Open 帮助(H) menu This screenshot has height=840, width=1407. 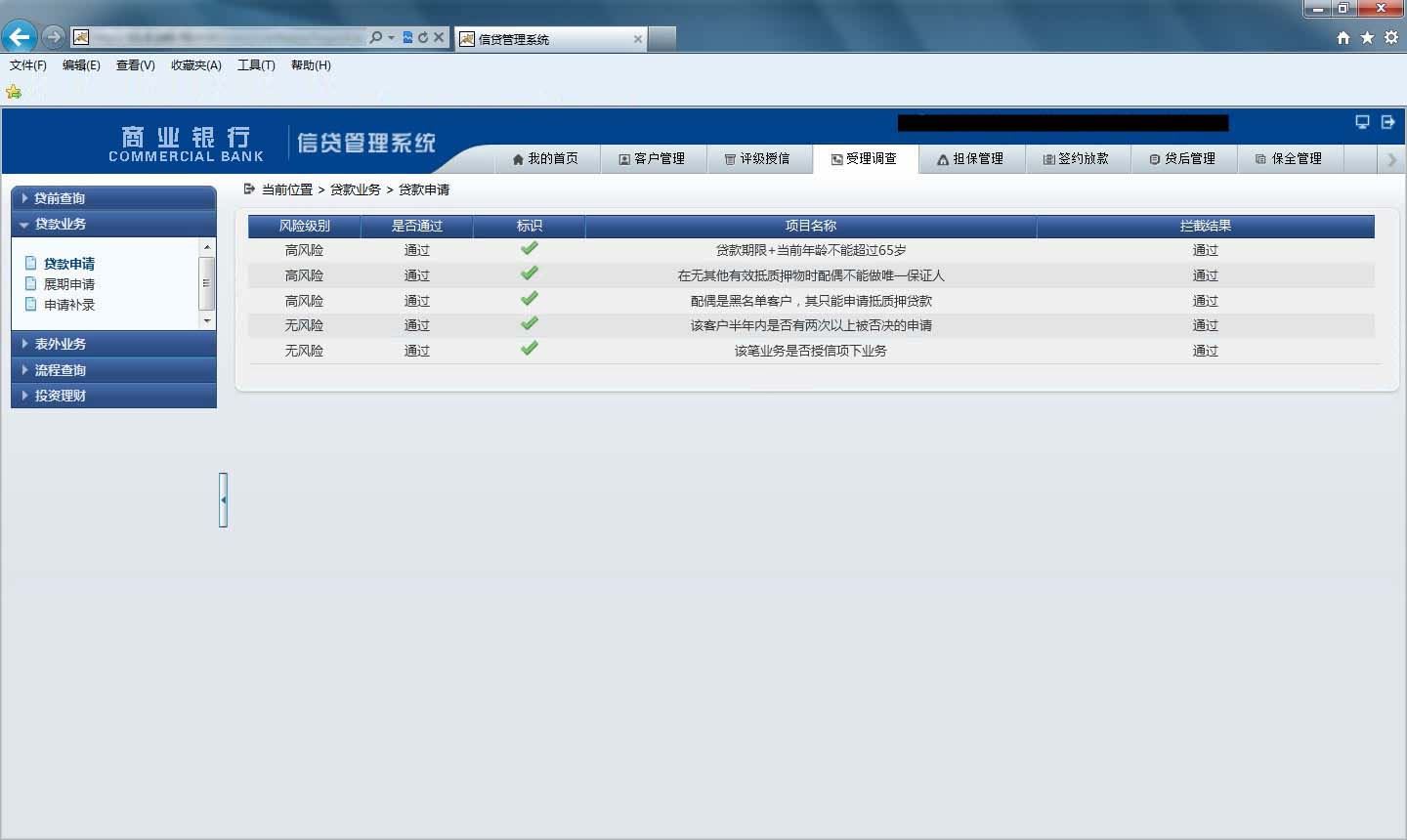[311, 65]
